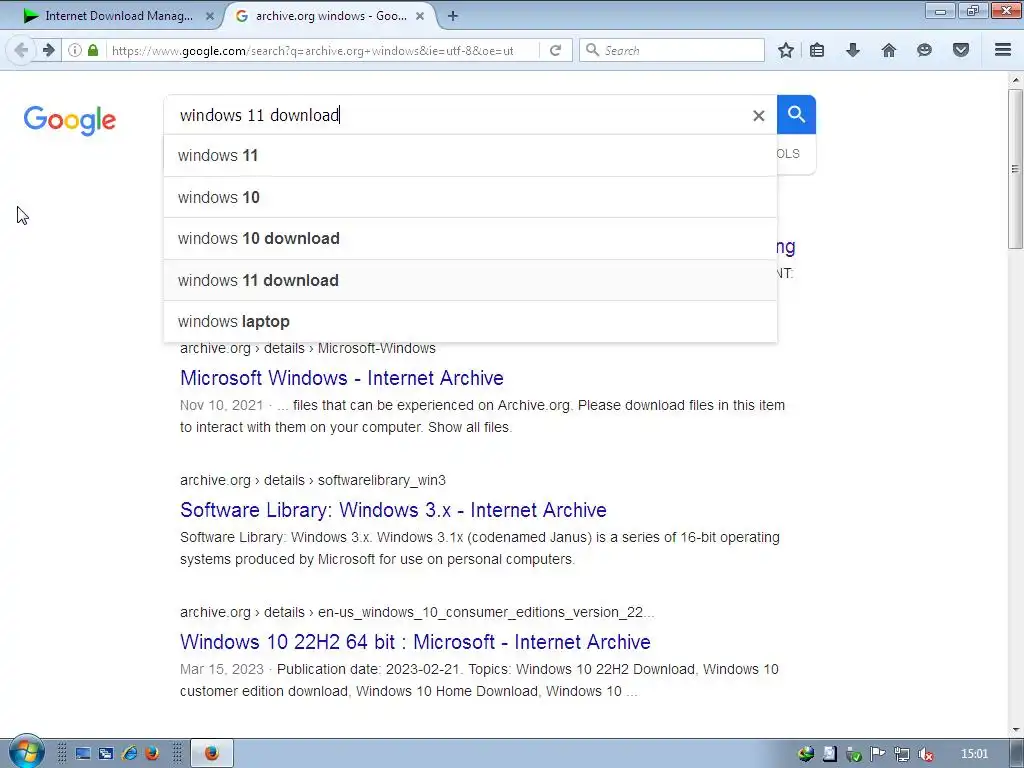Click Show Desktop icon in quick launch

click(x=83, y=754)
